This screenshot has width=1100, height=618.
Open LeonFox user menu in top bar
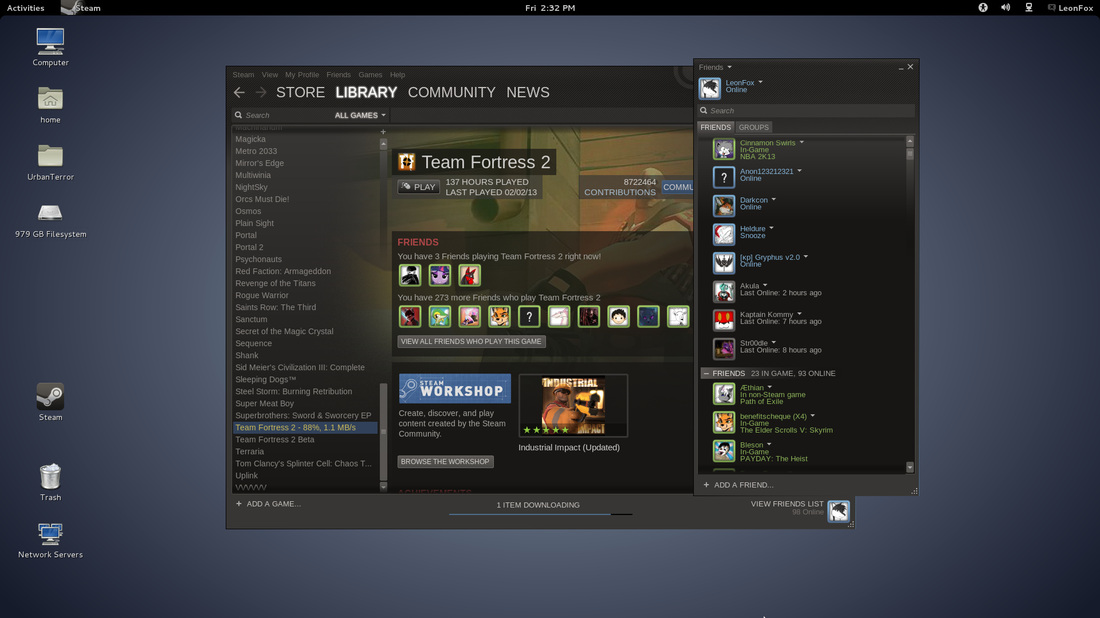click(x=1071, y=8)
